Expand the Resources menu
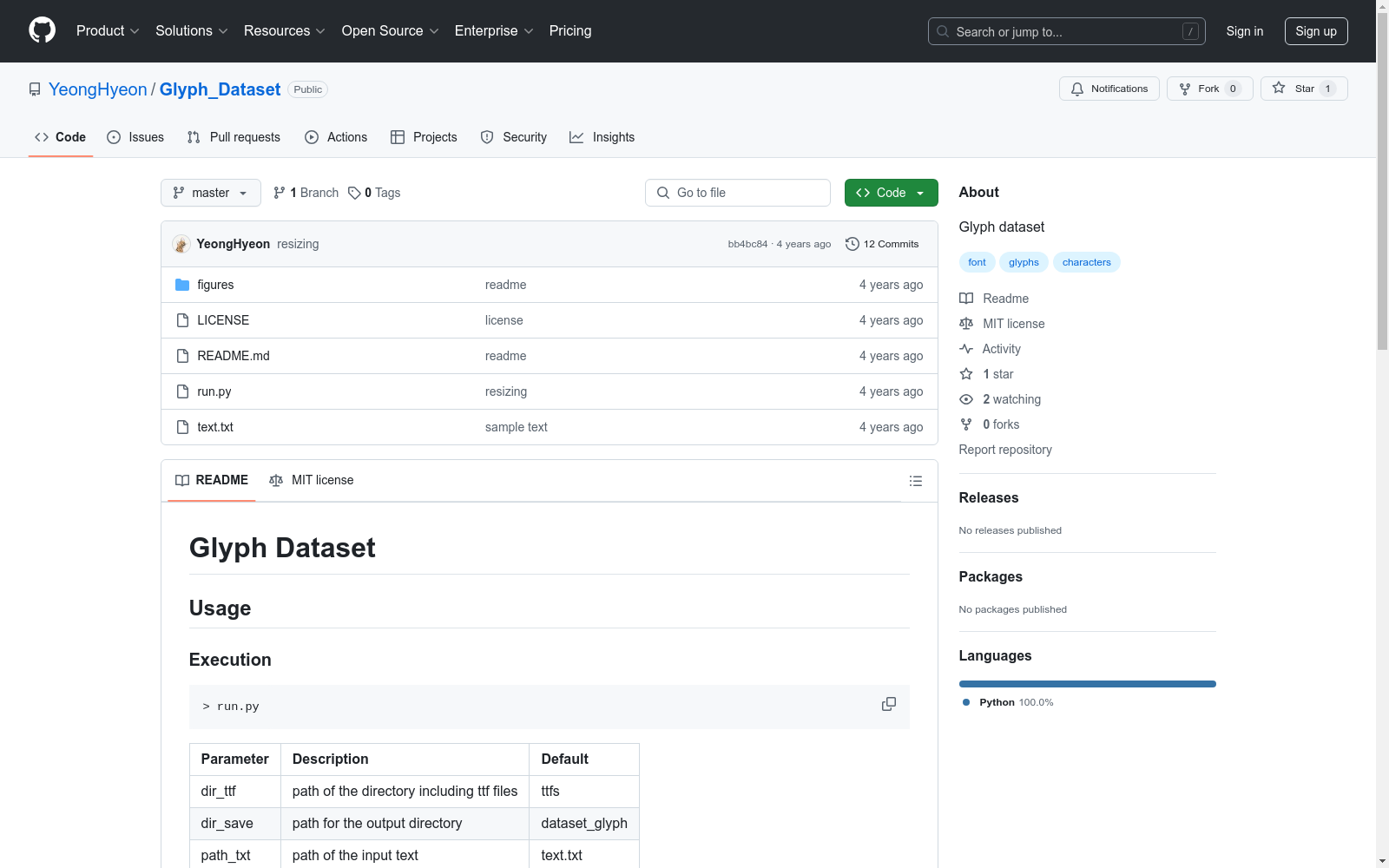This screenshot has height=868, width=1389. [285, 31]
